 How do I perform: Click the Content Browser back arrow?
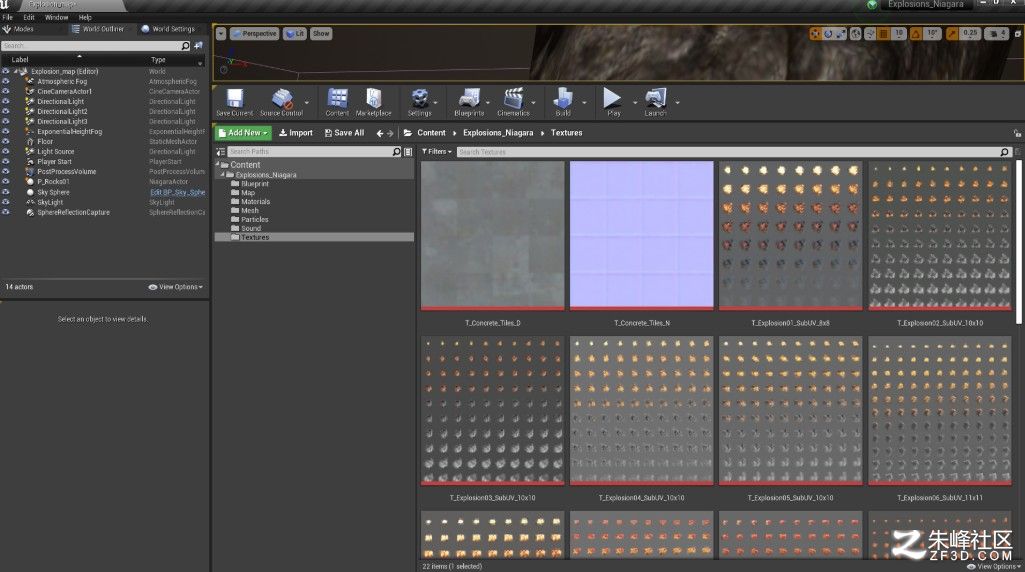click(x=380, y=133)
